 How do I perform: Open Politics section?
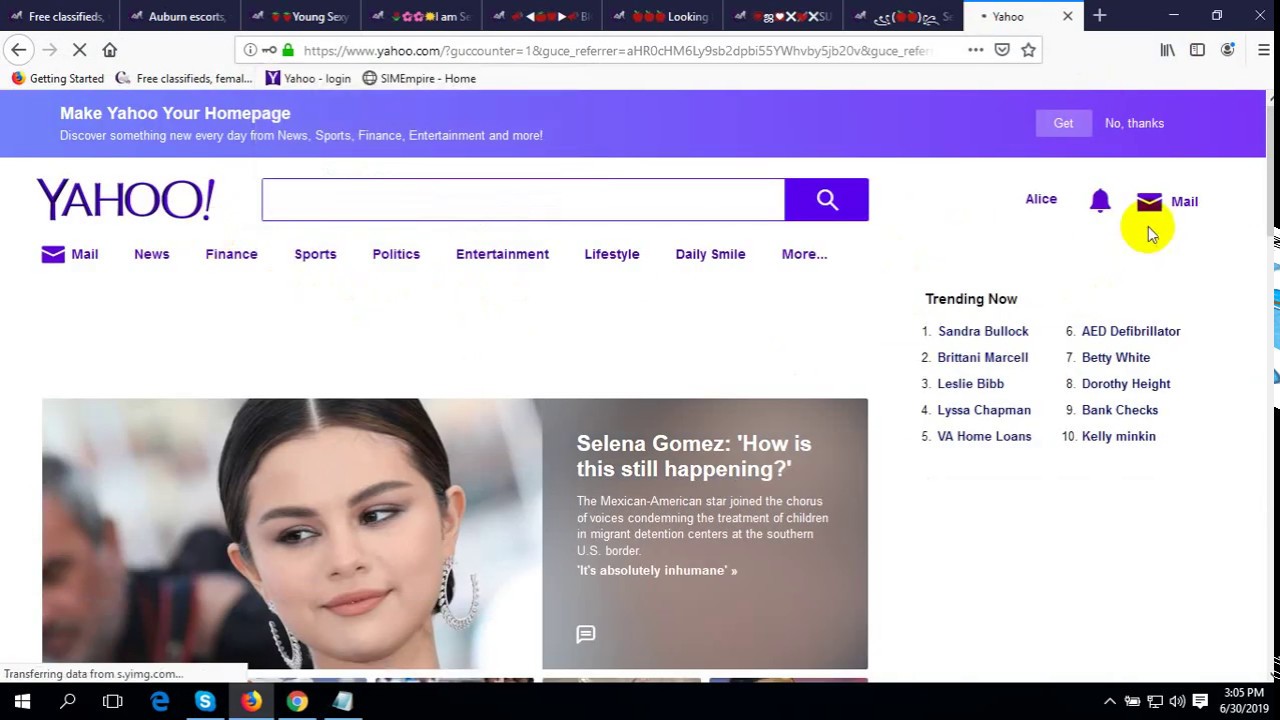pos(396,254)
